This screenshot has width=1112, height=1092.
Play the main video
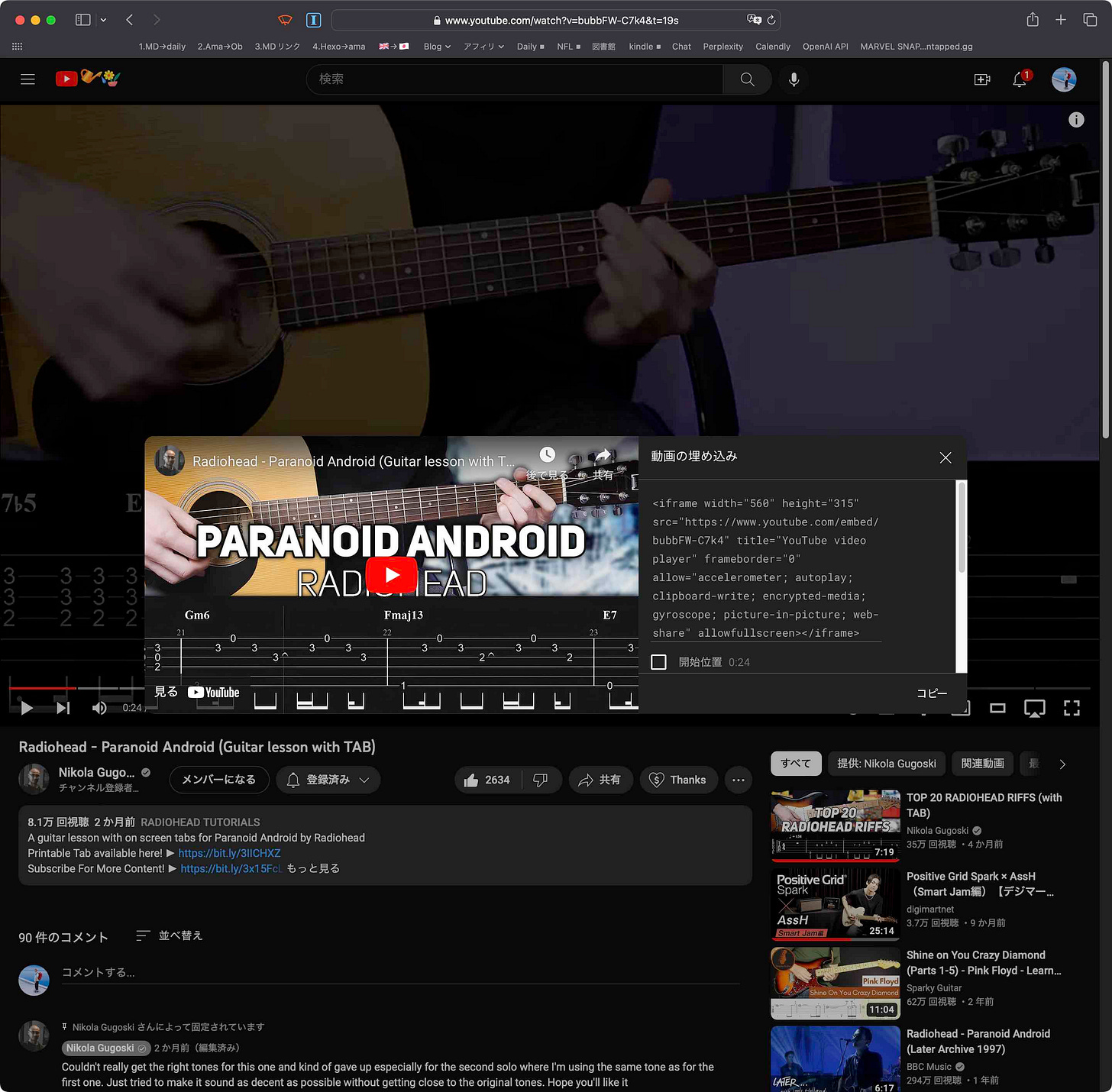[27, 708]
